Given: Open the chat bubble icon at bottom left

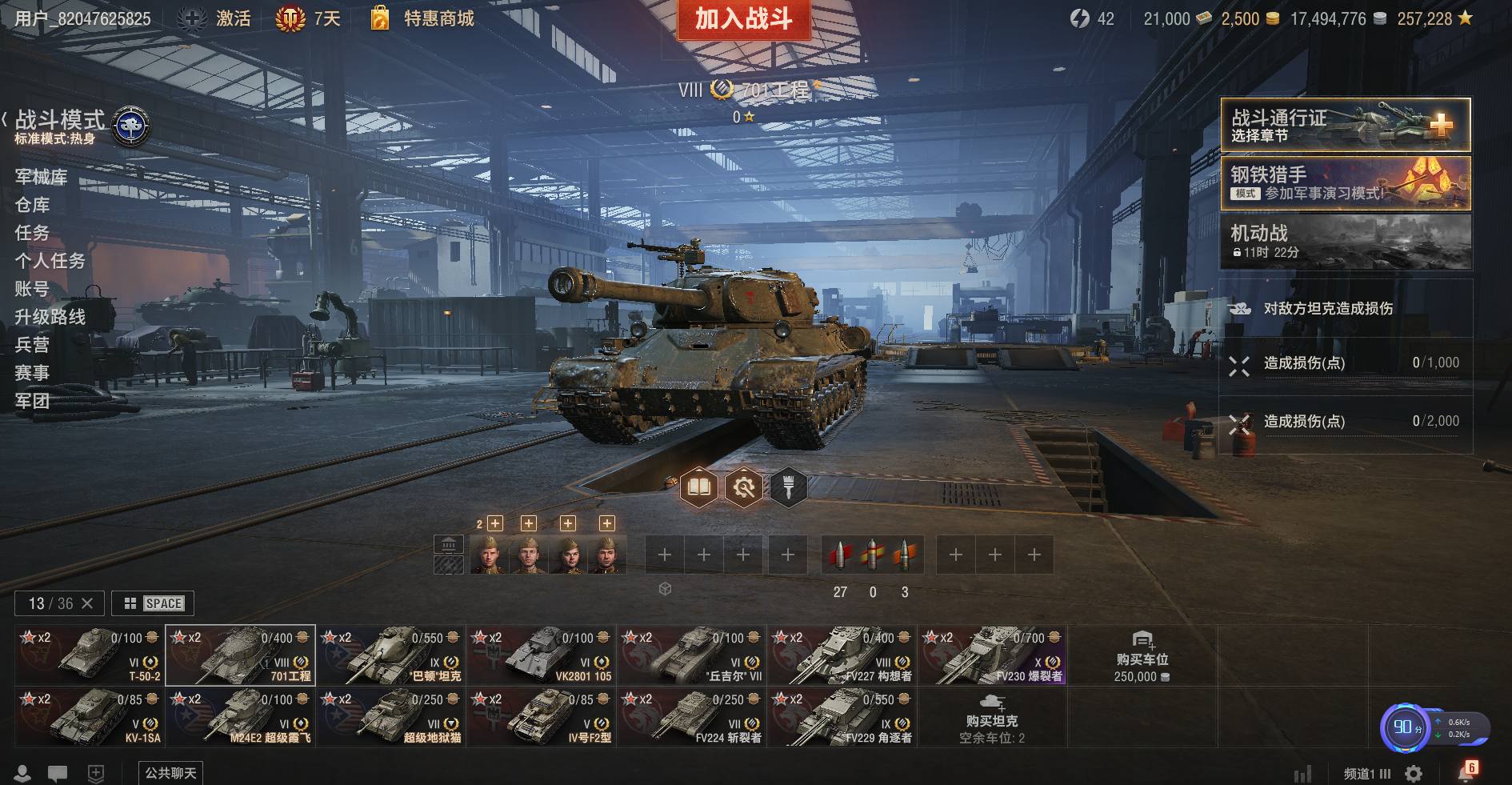Looking at the screenshot, I should click(x=58, y=773).
